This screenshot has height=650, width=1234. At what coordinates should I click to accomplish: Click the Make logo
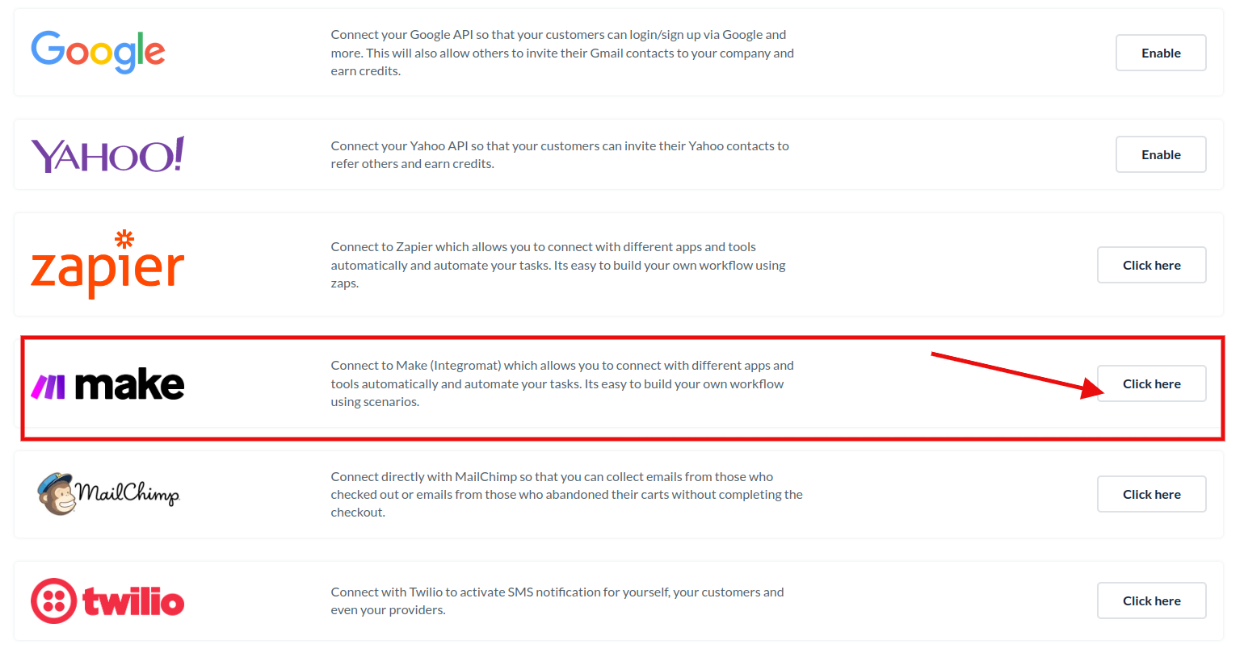(x=108, y=385)
